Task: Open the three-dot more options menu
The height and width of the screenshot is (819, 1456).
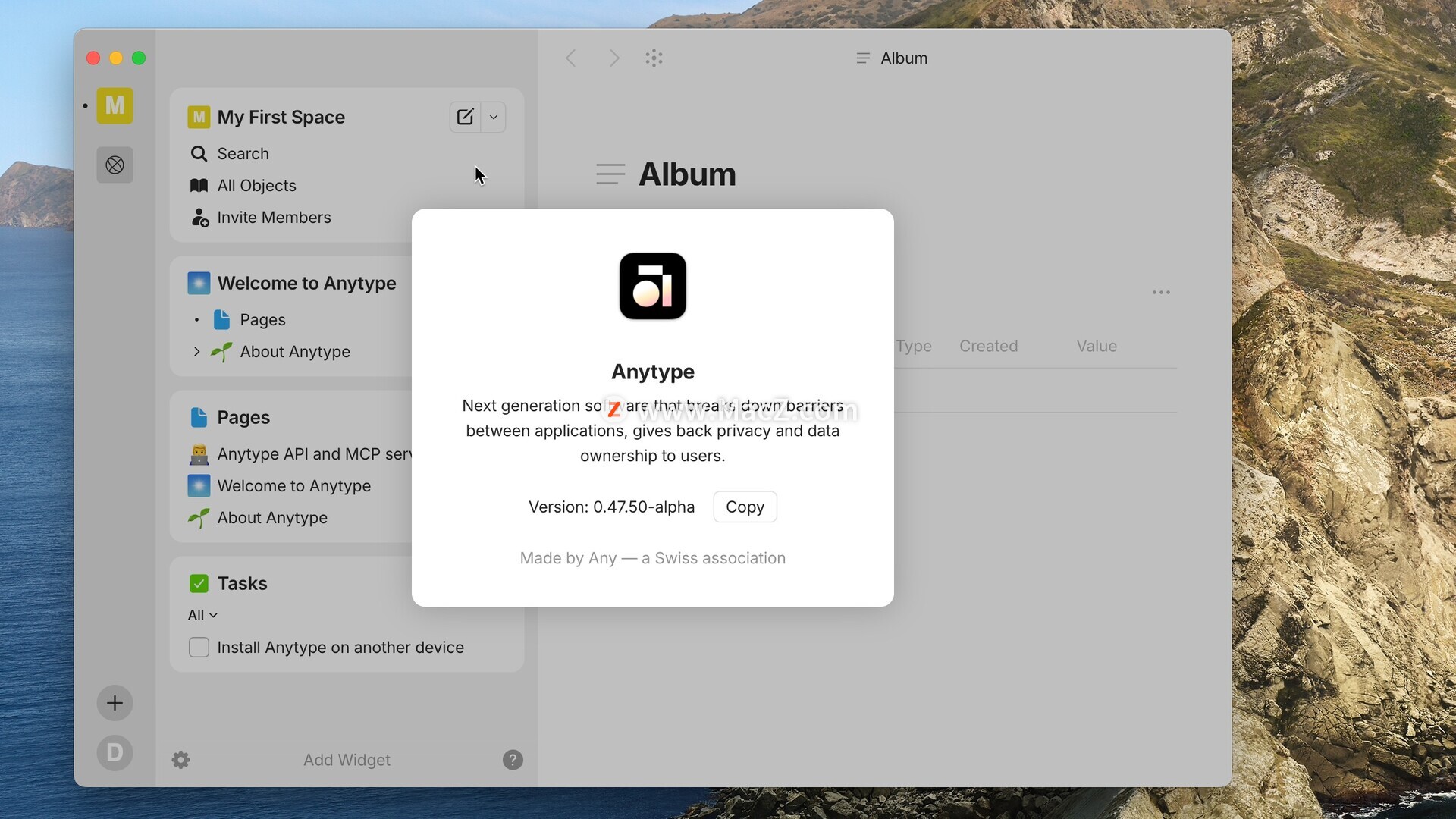Action: 1161,292
